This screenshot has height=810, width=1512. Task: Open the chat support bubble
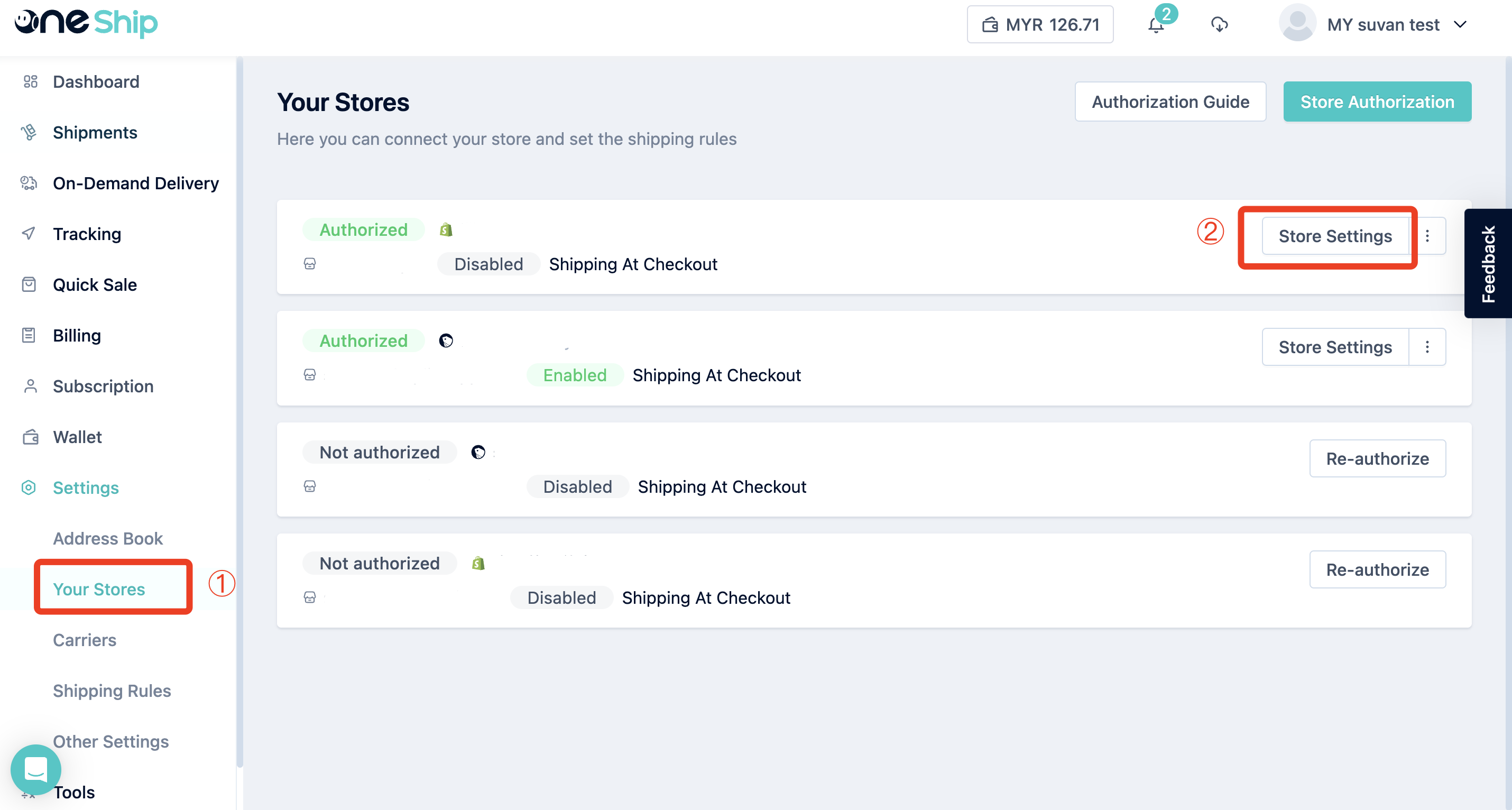pos(36,769)
